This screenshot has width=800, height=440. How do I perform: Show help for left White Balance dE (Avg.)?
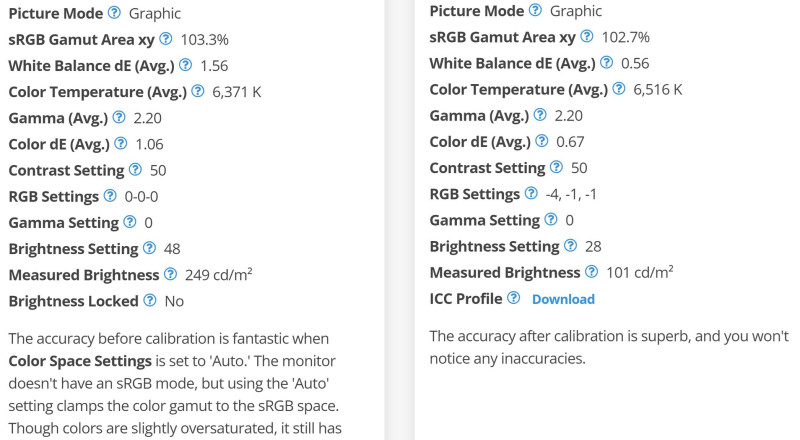pyautogui.click(x=186, y=64)
